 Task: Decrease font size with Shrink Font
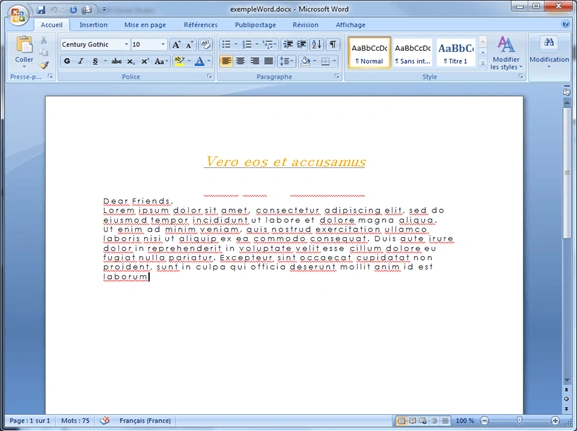(x=189, y=45)
